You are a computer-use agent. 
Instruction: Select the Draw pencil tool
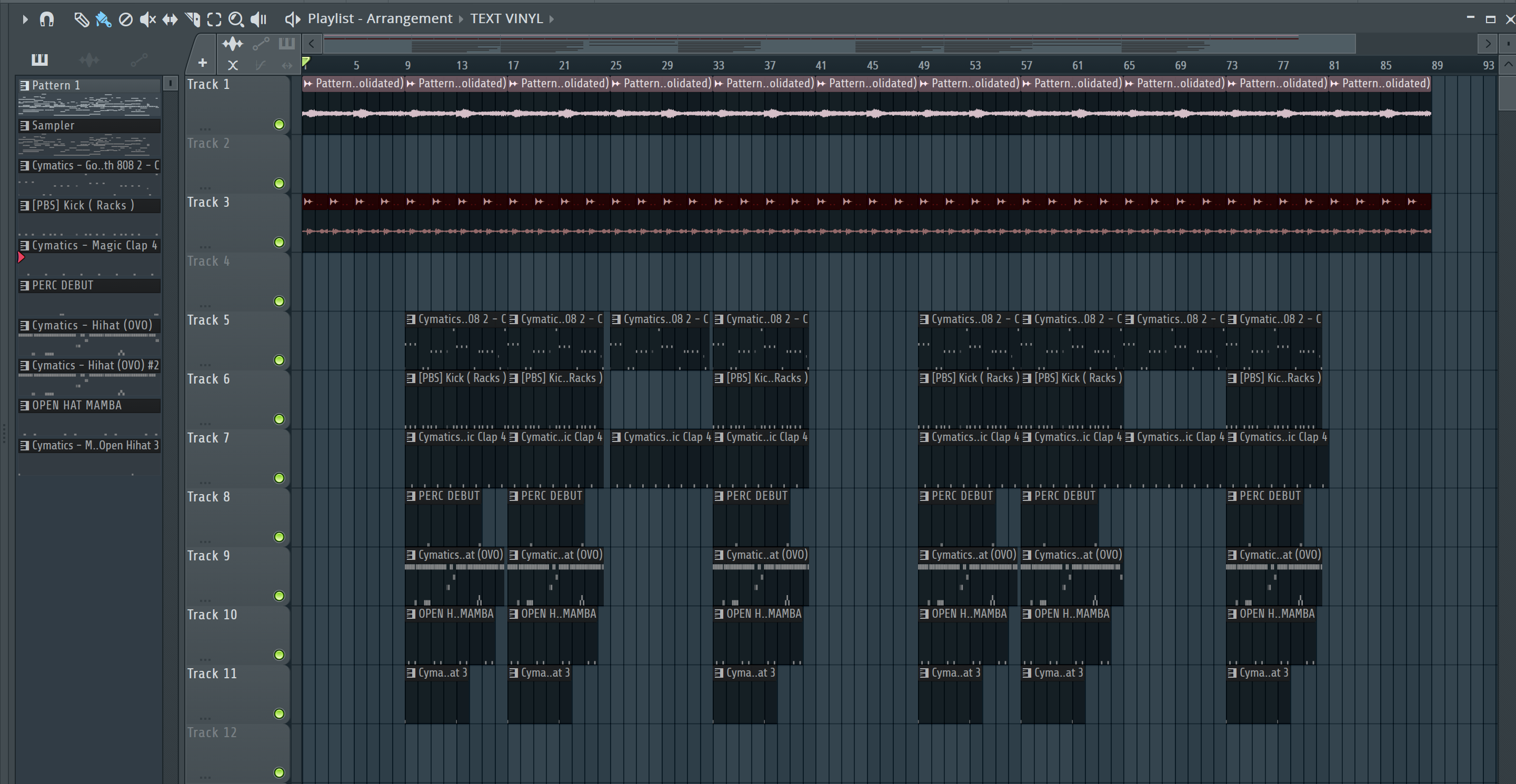click(81, 19)
